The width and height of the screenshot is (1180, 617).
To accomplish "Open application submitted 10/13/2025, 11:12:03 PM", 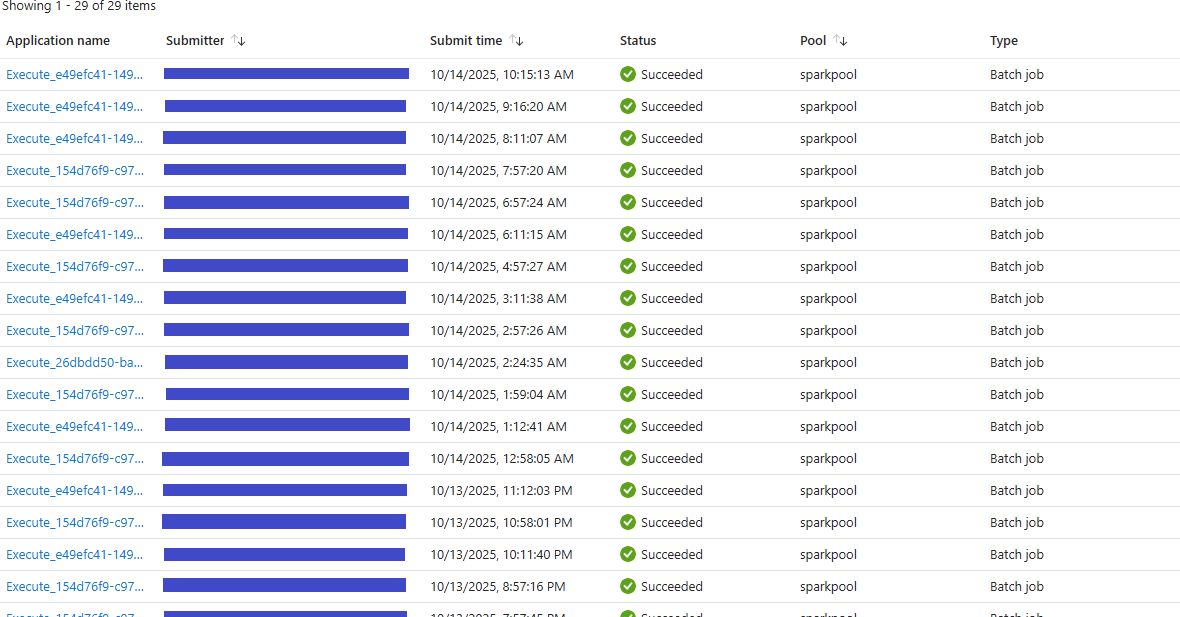I will (75, 491).
